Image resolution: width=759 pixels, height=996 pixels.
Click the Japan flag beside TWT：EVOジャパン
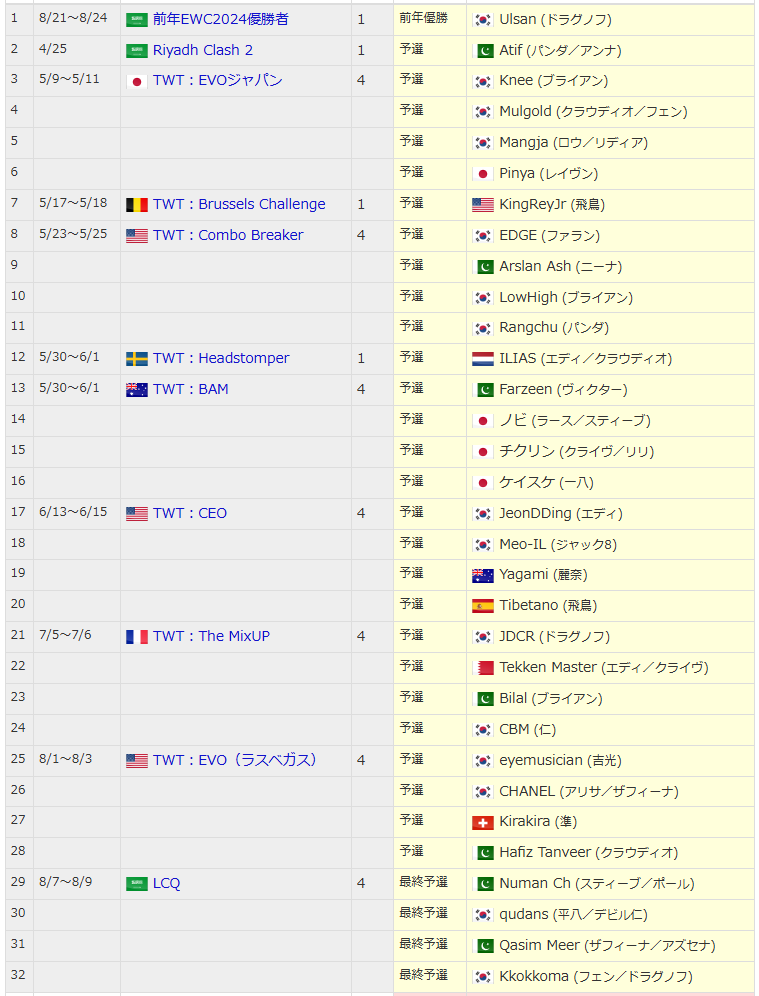click(x=137, y=81)
